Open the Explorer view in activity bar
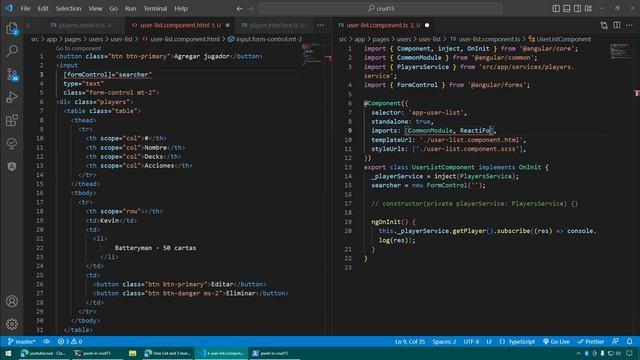Image resolution: width=640 pixels, height=360 pixels. (12, 29)
